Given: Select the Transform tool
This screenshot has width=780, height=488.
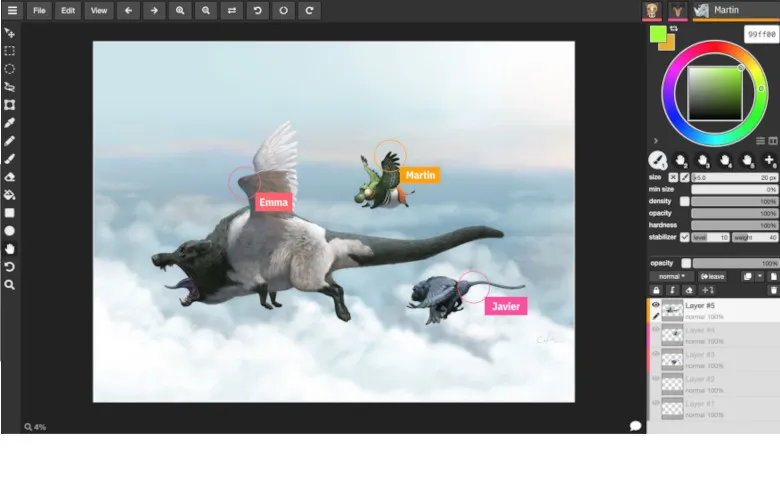Looking at the screenshot, I should [9, 104].
